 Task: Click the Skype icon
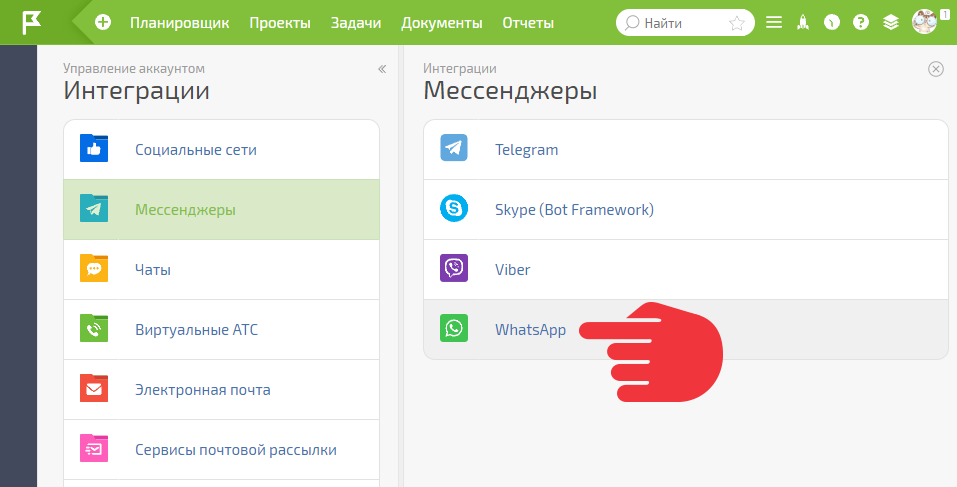click(x=454, y=208)
